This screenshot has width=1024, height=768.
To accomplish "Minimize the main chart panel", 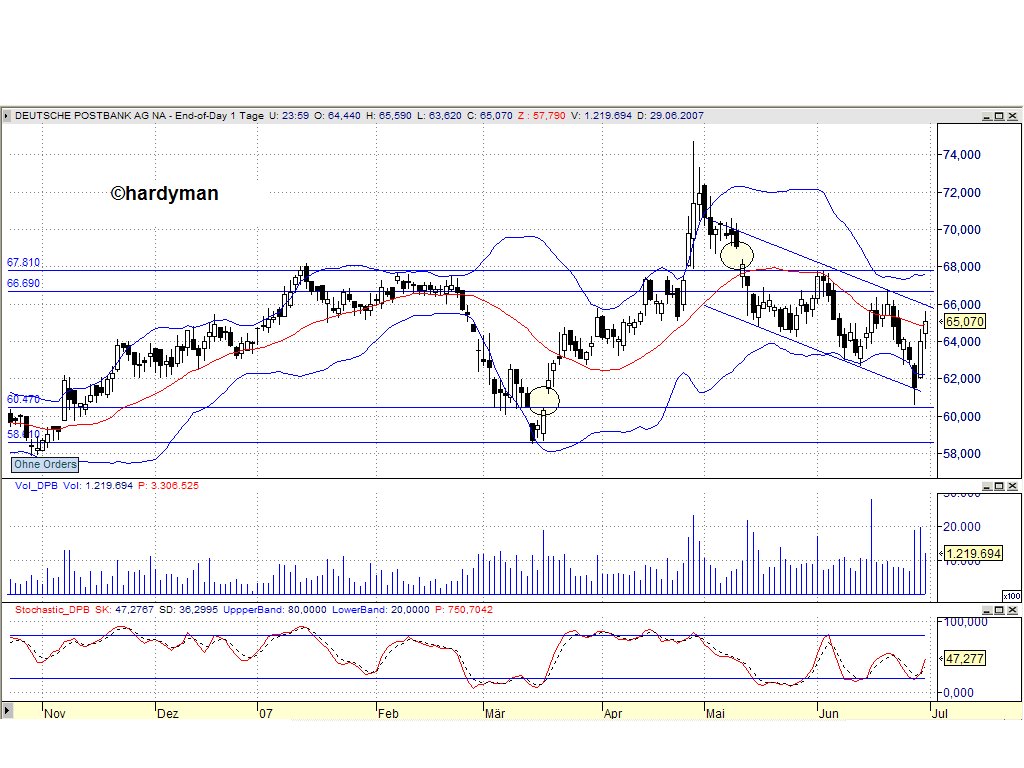I will [x=987, y=115].
